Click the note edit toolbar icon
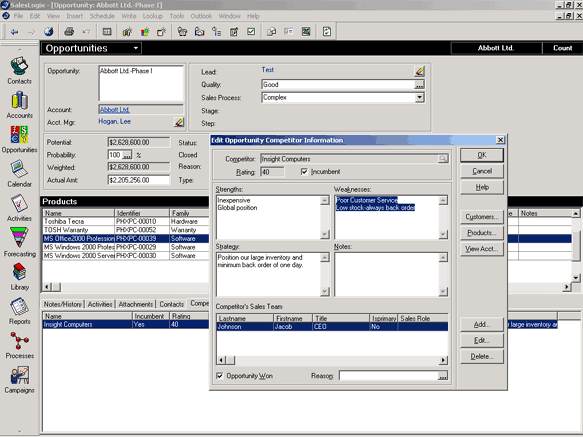Screen dimensions: 583x437 click(234, 32)
